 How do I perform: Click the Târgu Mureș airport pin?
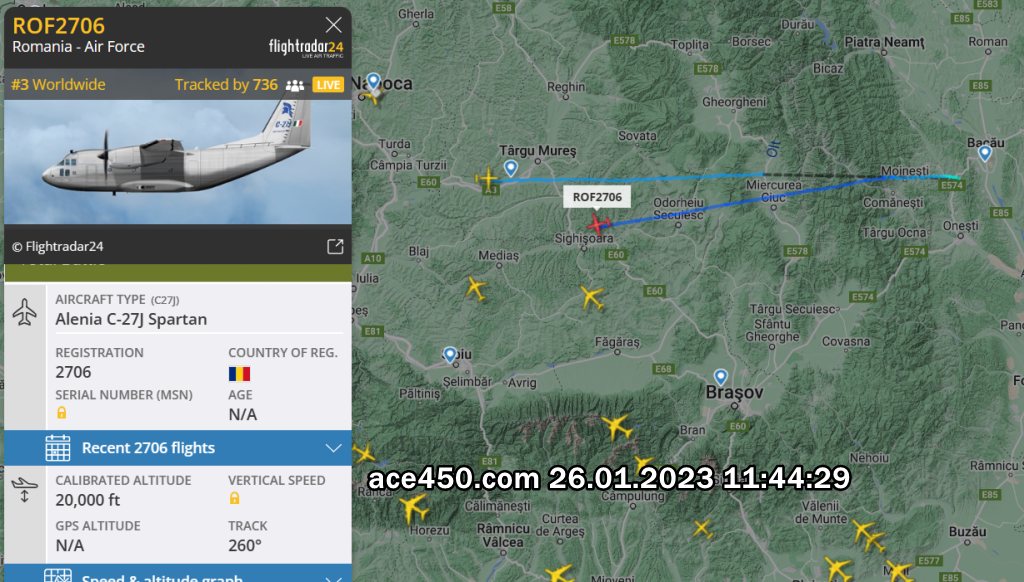511,168
